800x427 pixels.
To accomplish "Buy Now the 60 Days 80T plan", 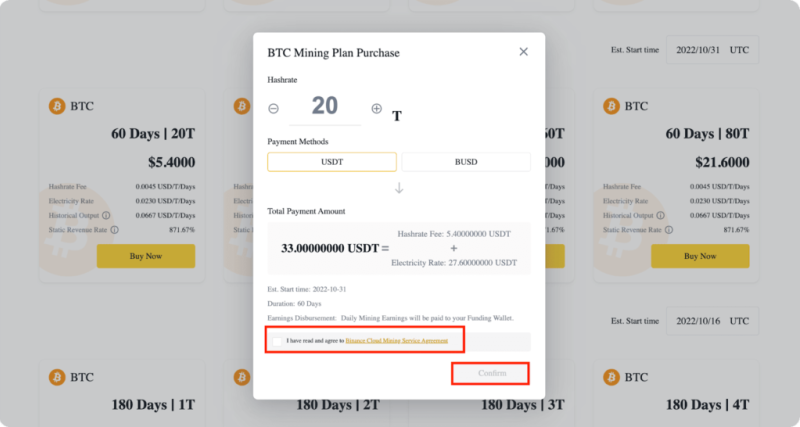I will coord(700,256).
